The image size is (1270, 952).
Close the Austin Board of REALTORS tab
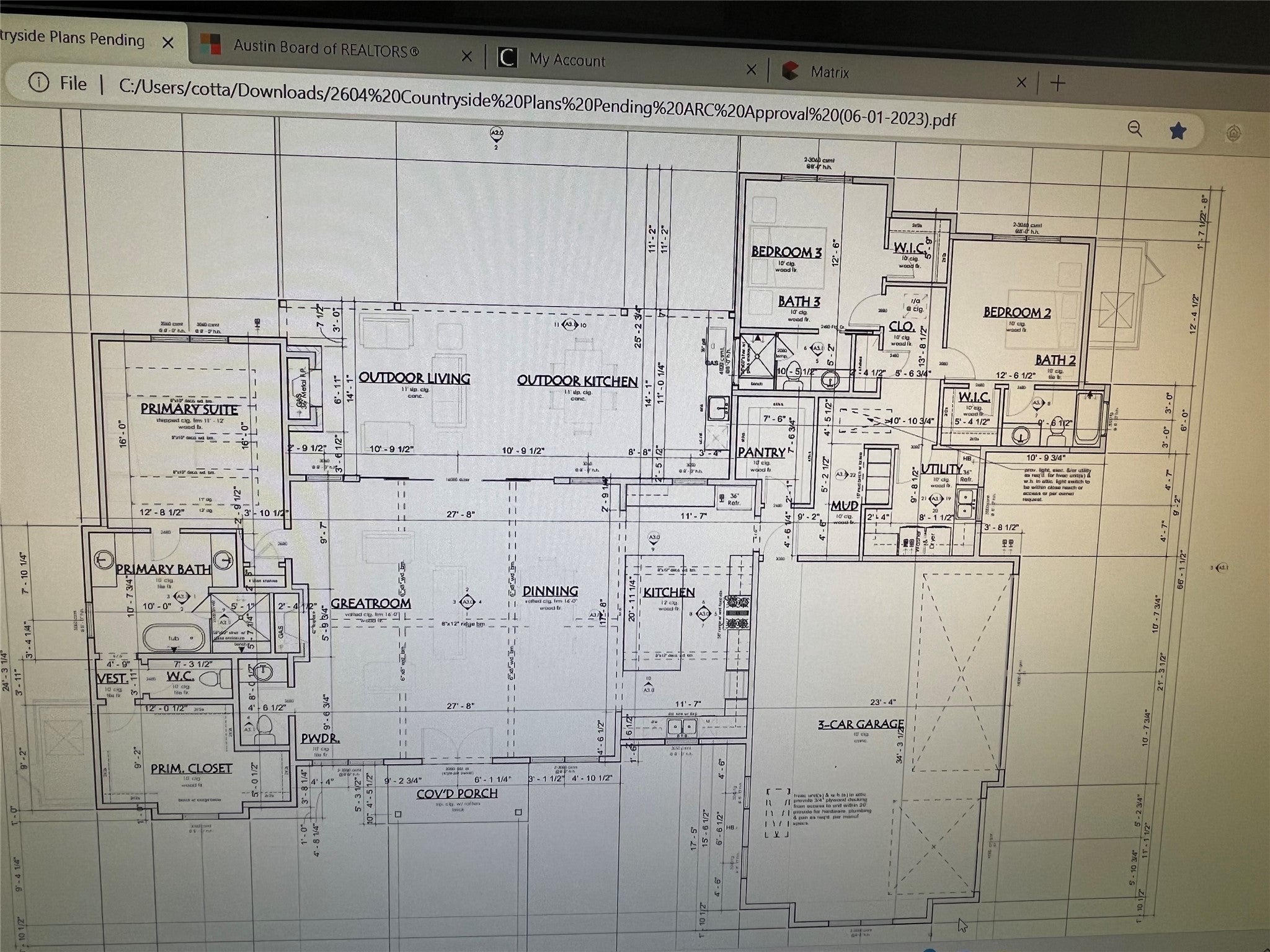tap(466, 56)
